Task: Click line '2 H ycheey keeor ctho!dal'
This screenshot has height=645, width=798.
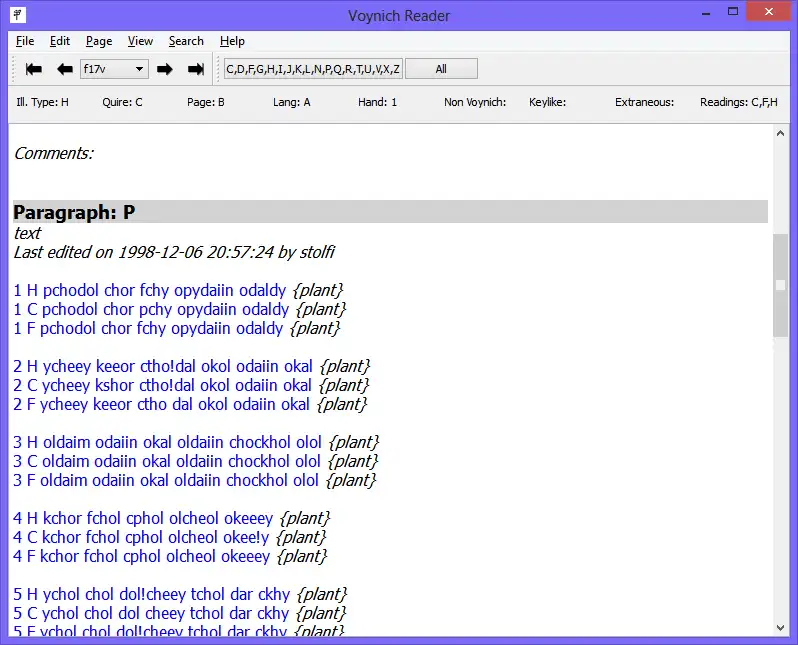Action: pos(192,366)
